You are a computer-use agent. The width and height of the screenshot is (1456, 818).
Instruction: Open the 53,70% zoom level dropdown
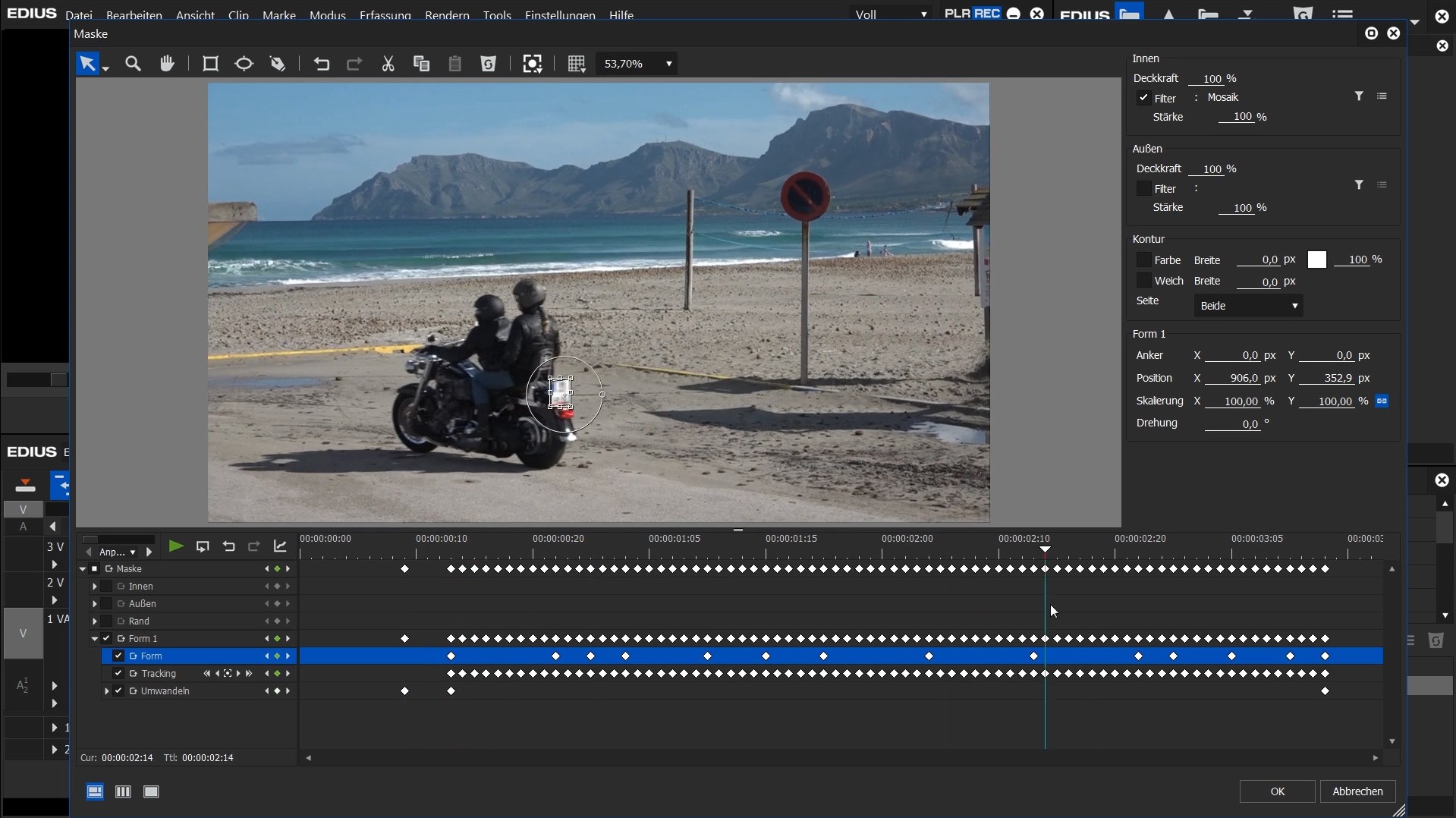(x=637, y=64)
